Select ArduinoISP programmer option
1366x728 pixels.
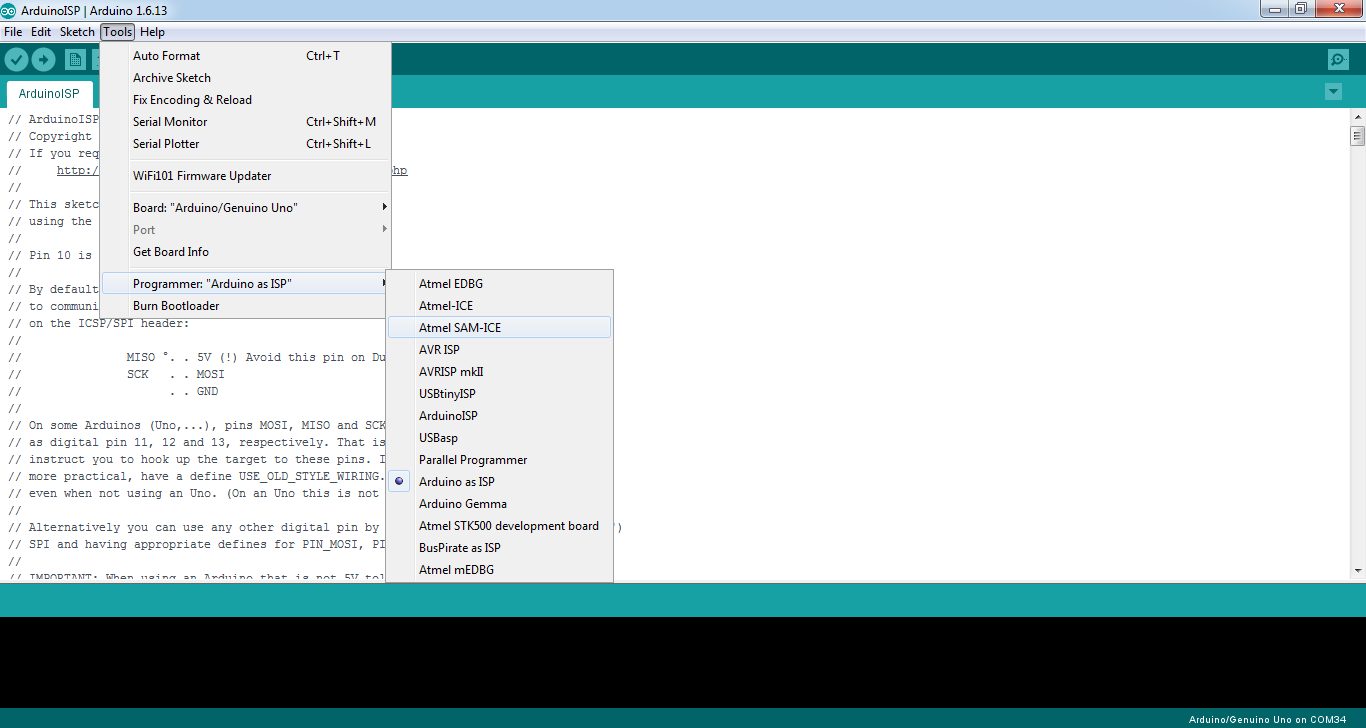(x=499, y=416)
